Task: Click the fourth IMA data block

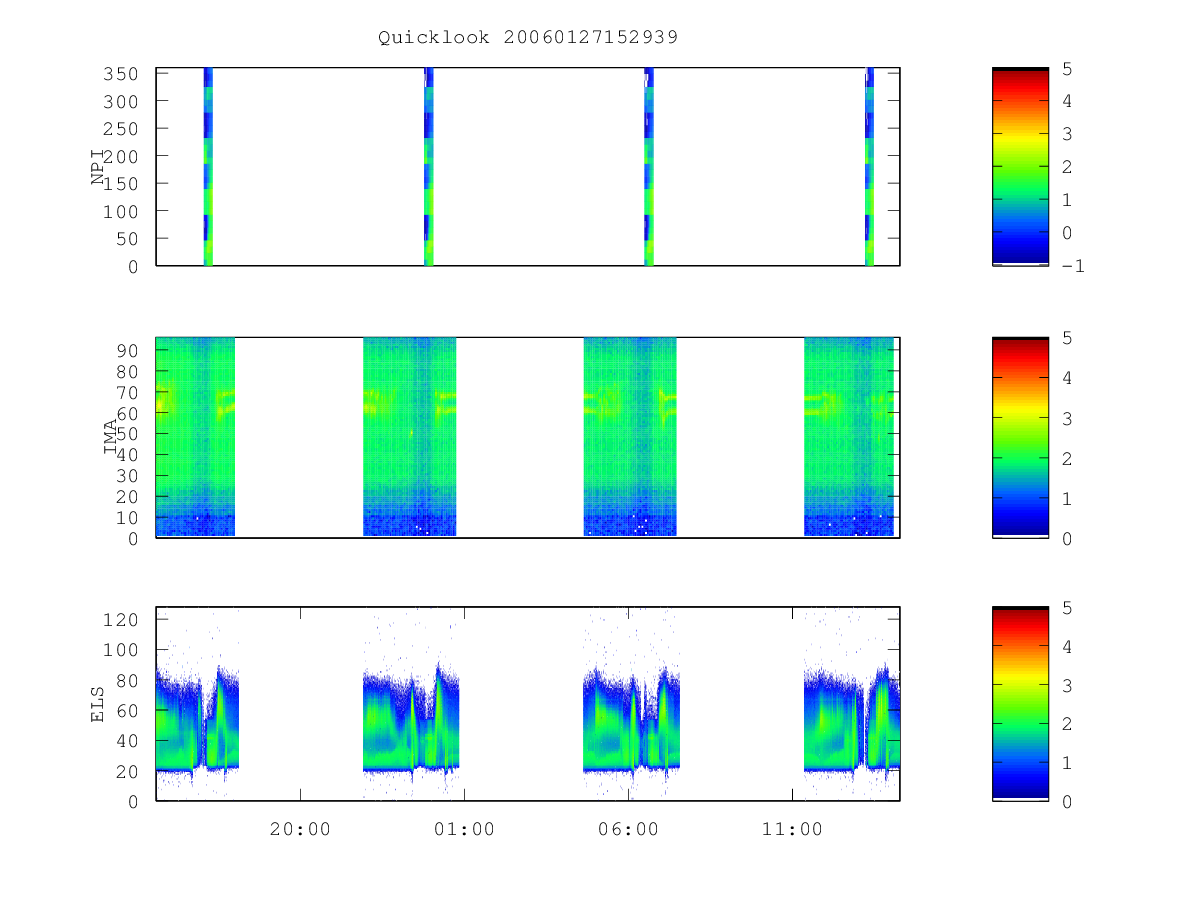Action: 849,437
